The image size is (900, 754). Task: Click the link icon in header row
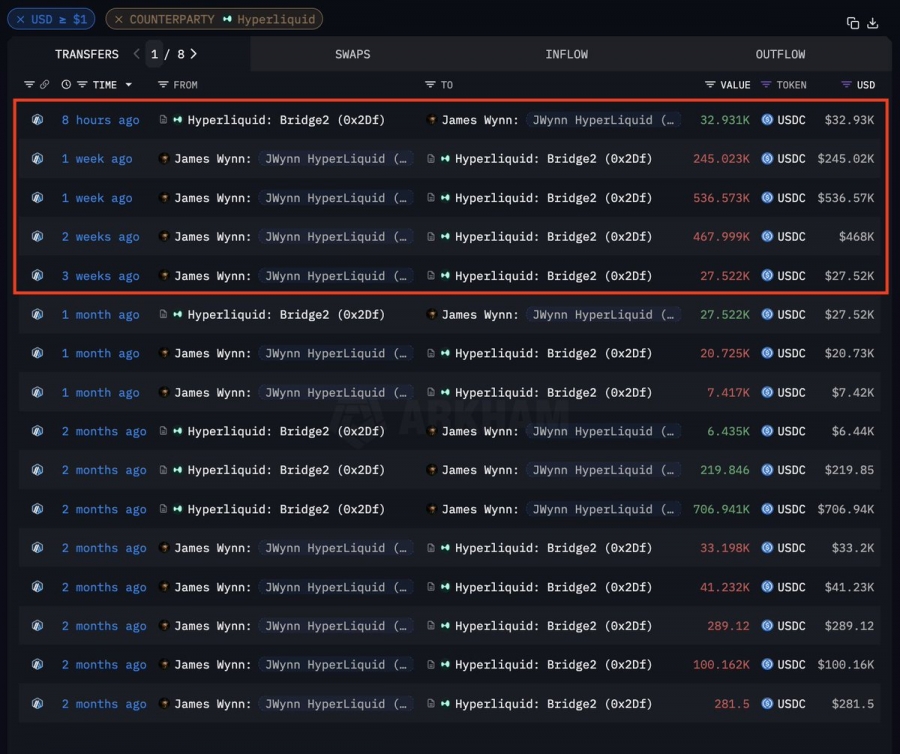(x=44, y=85)
